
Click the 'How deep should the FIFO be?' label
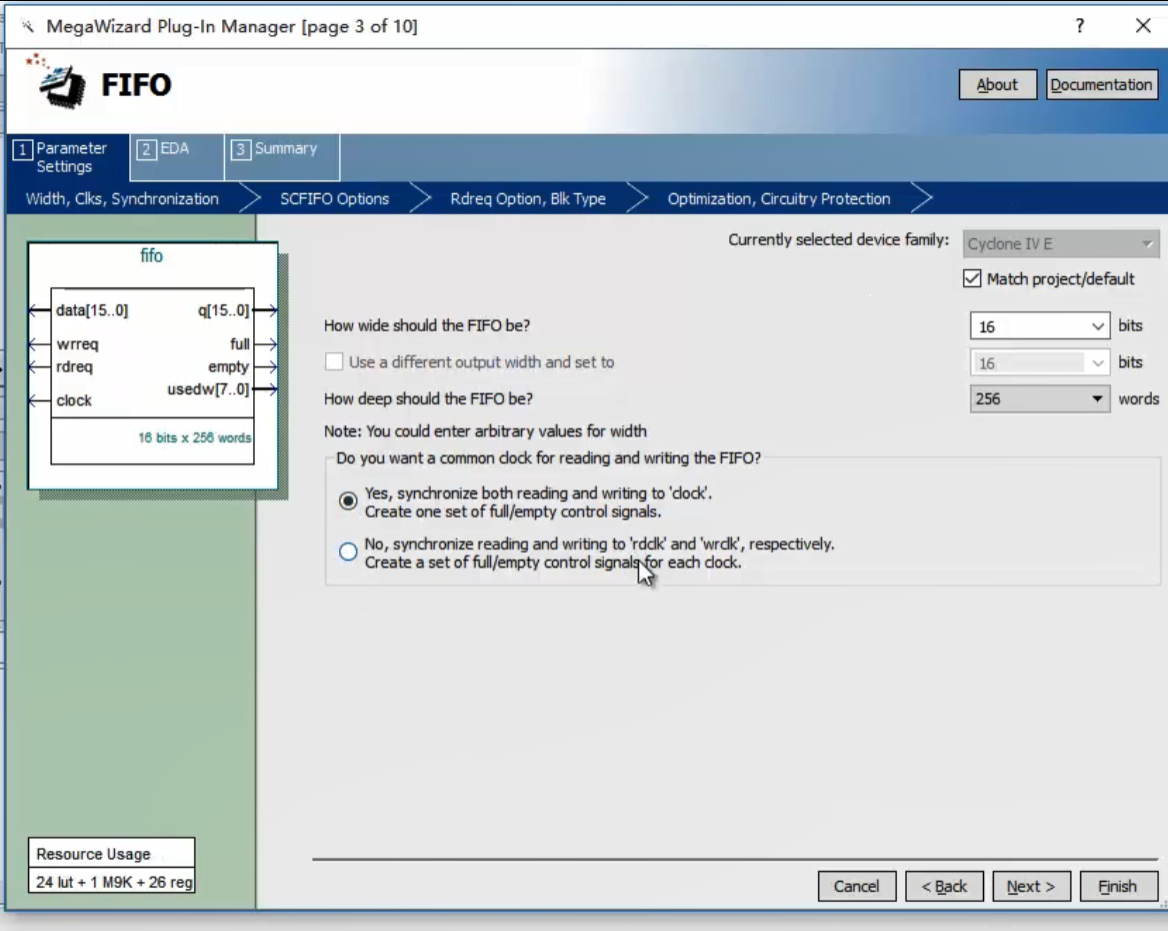pos(428,398)
